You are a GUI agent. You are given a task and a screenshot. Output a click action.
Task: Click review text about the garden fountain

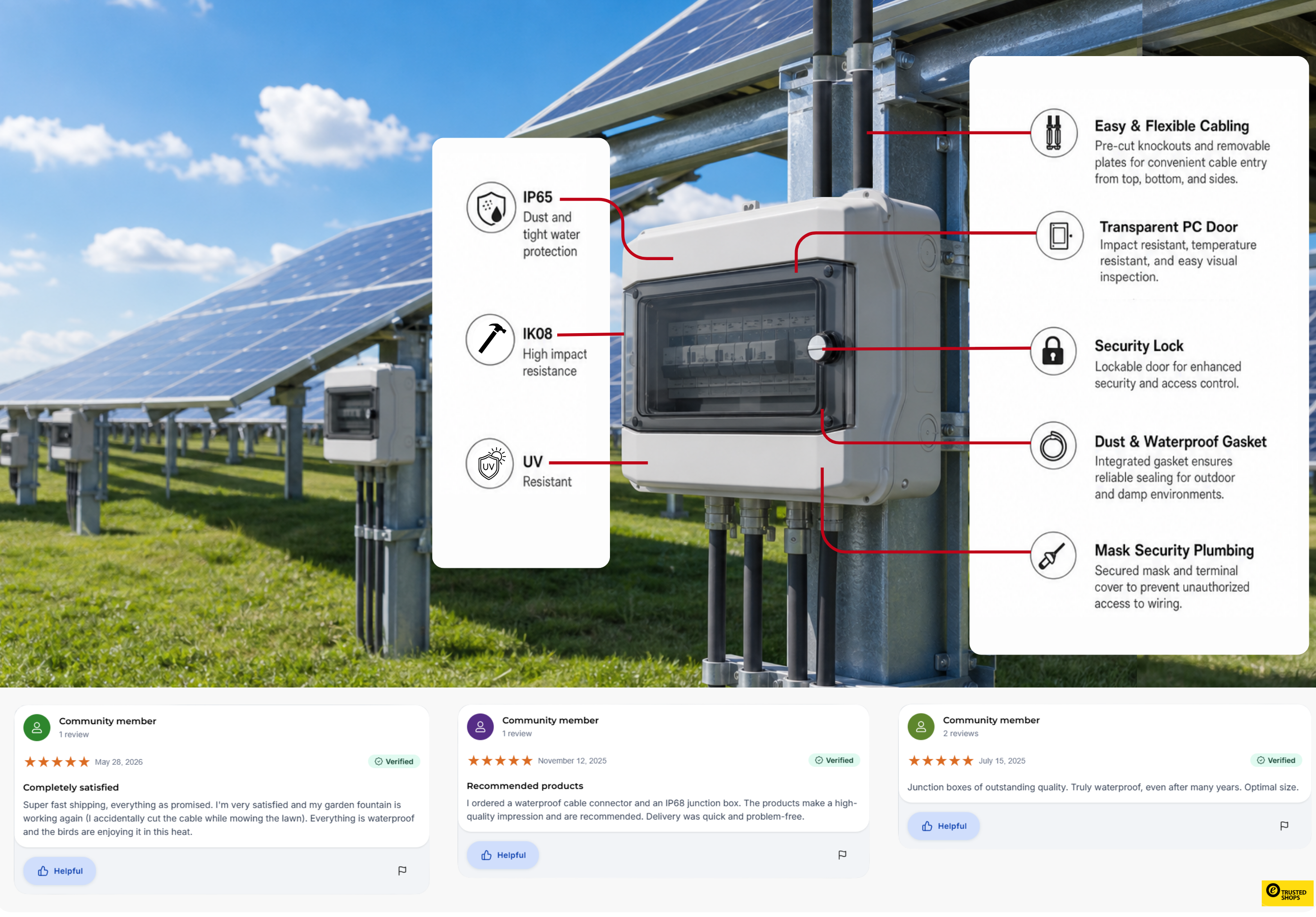click(219, 819)
